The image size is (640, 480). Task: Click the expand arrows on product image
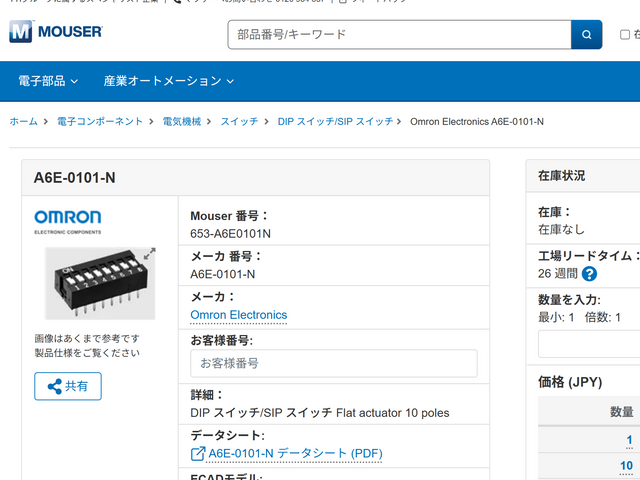click(x=149, y=253)
